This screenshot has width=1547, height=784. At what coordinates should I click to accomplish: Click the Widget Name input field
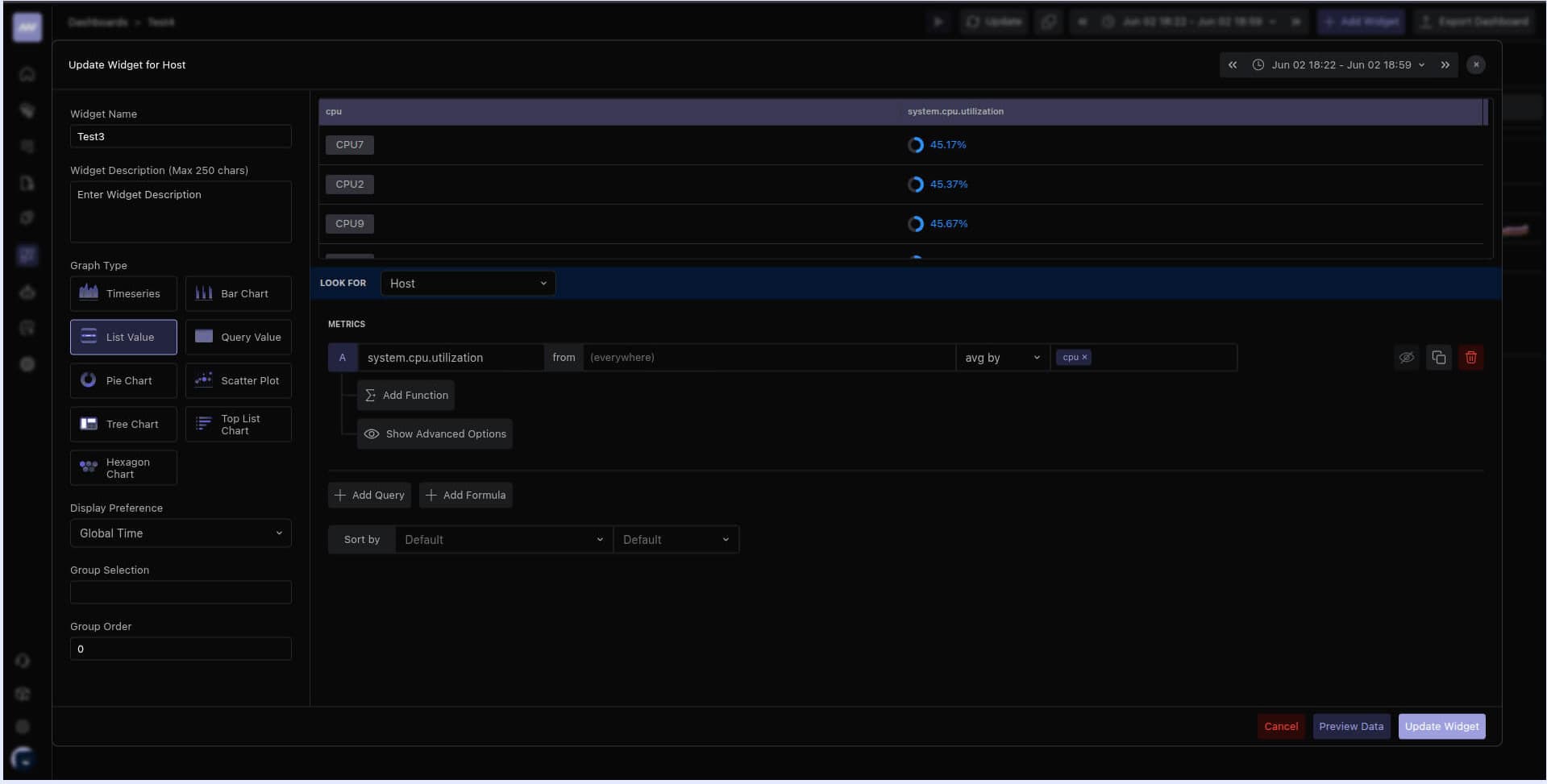[x=181, y=136]
